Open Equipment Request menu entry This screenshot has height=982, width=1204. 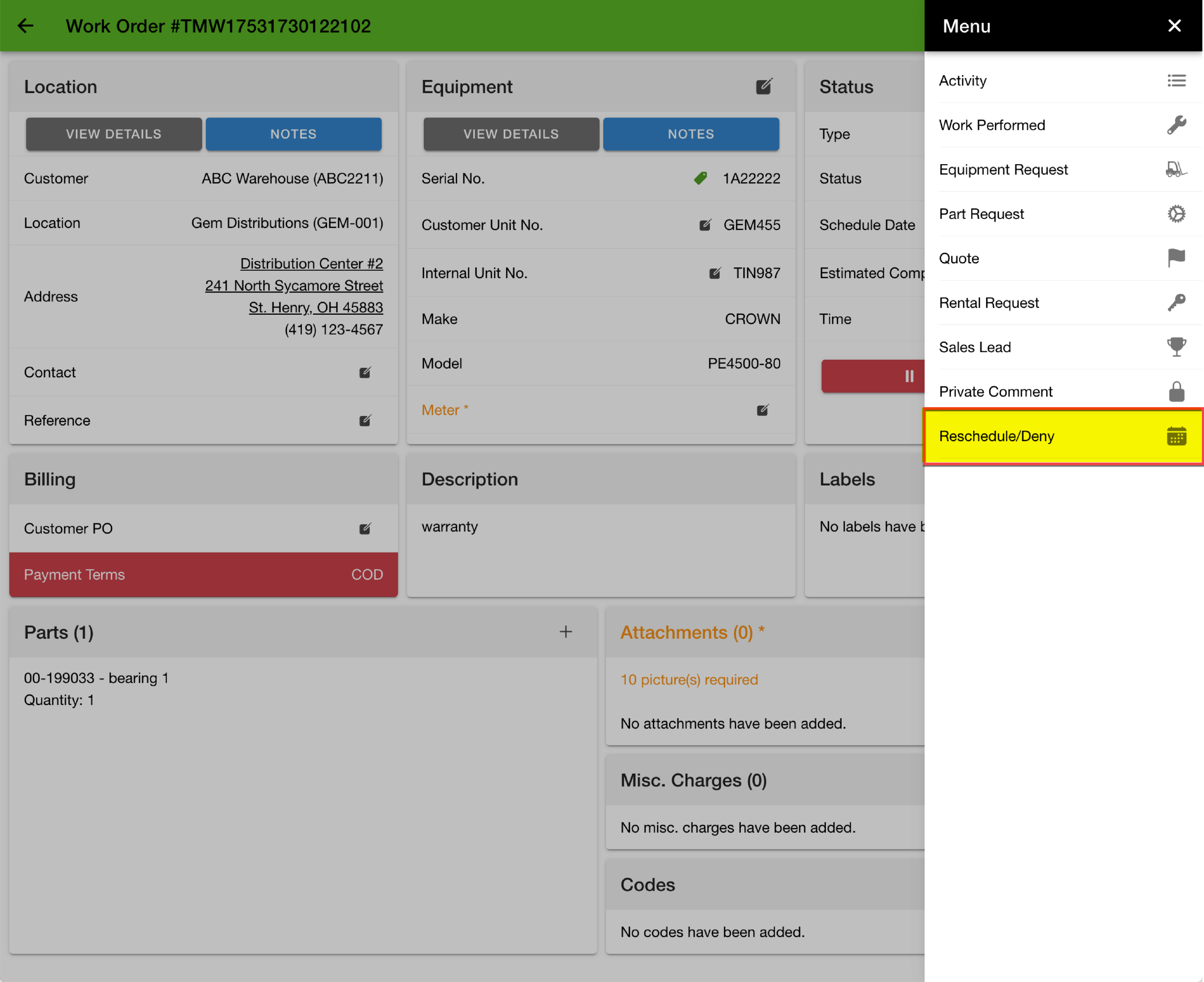1063,169
